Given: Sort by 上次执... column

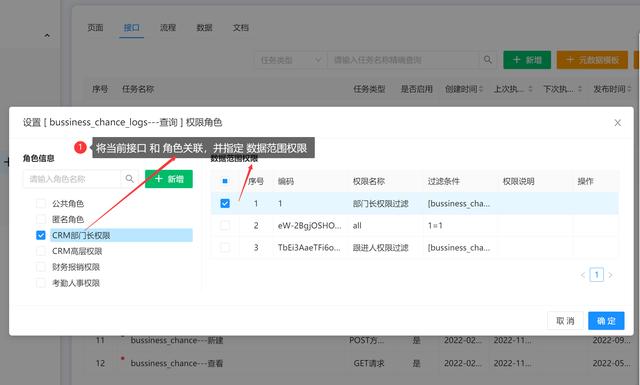Looking at the screenshot, I should (x=530, y=89).
